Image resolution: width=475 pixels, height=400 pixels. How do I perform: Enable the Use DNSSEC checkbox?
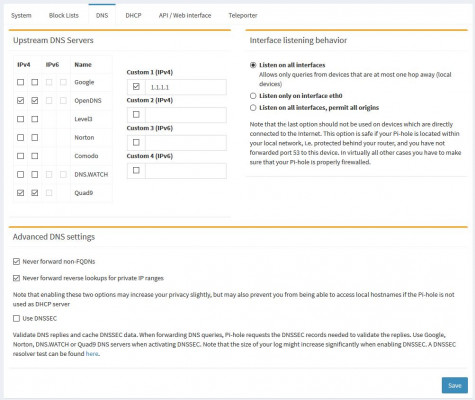point(16,319)
